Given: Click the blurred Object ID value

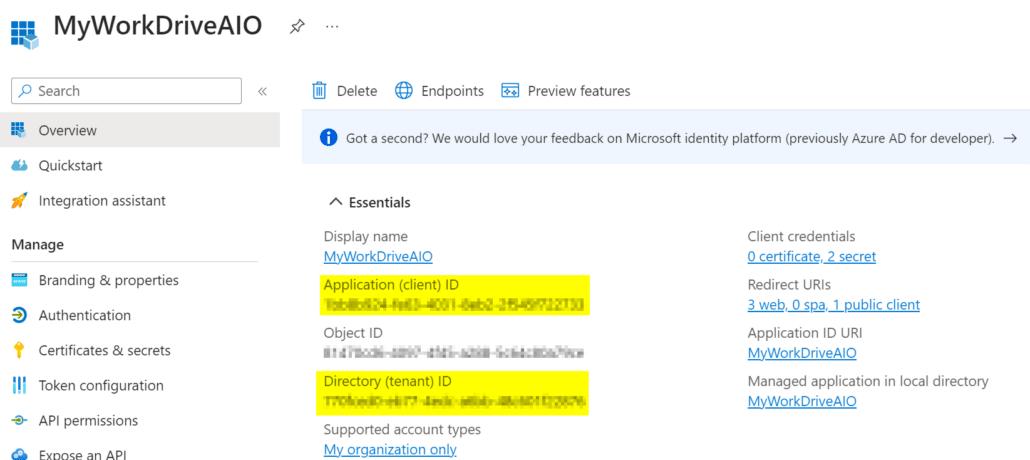Looking at the screenshot, I should click(x=454, y=353).
